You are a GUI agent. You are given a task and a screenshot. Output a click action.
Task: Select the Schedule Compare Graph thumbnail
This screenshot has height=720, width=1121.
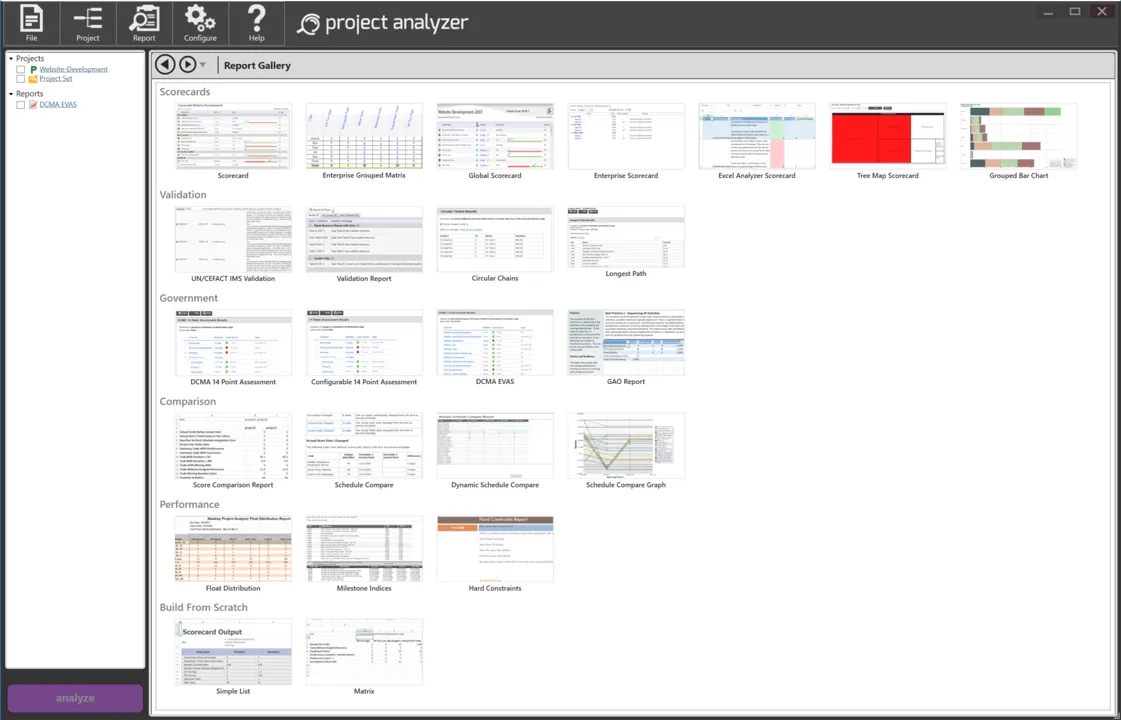click(x=626, y=445)
